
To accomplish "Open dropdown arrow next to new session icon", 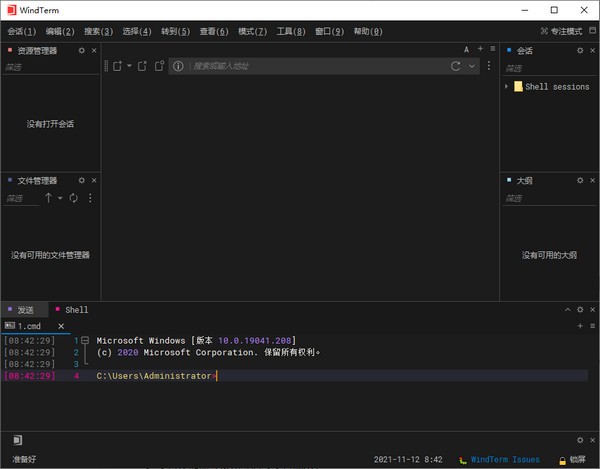I will click(x=129, y=66).
